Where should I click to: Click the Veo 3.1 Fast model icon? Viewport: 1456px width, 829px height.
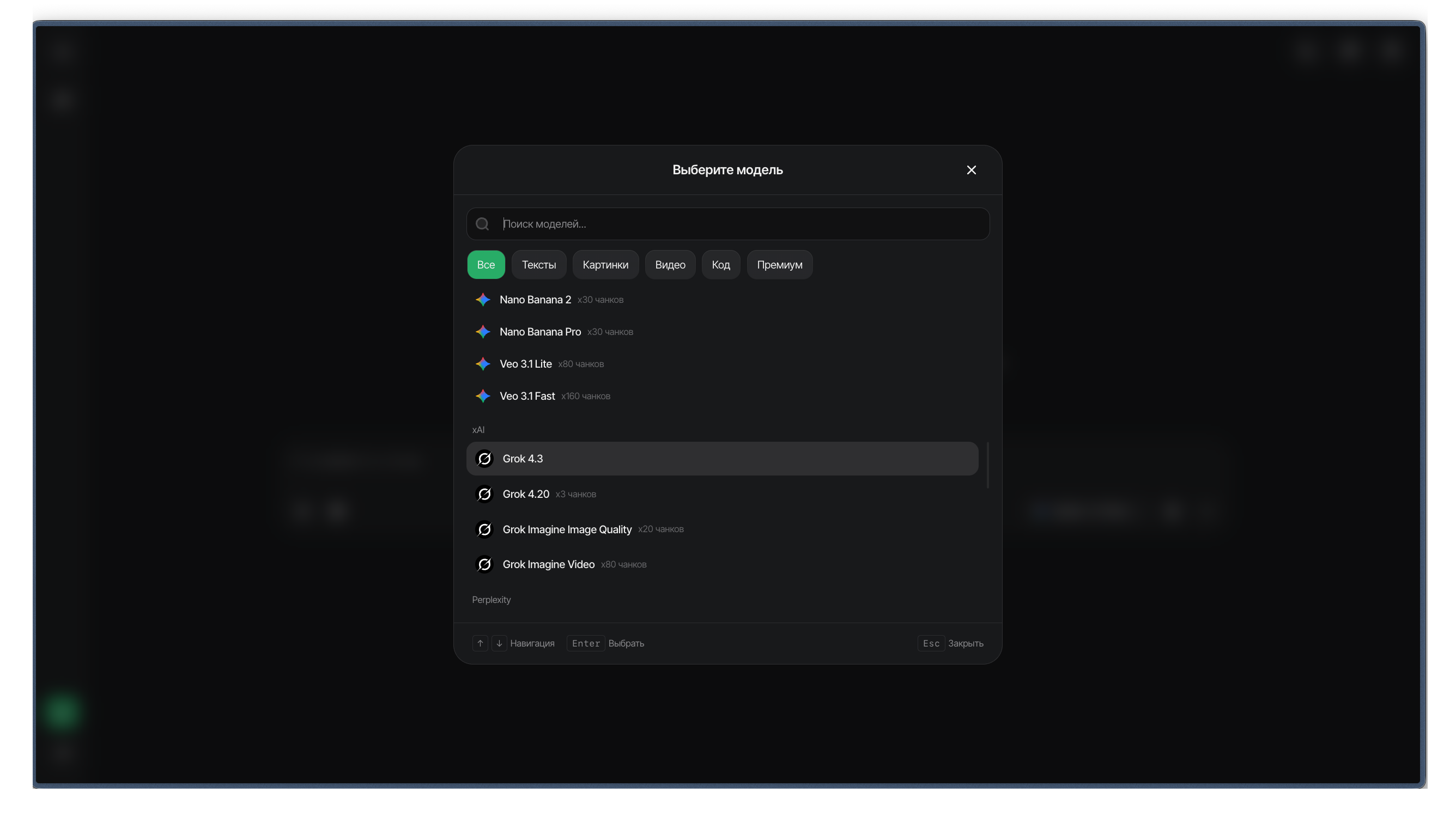pyautogui.click(x=482, y=396)
